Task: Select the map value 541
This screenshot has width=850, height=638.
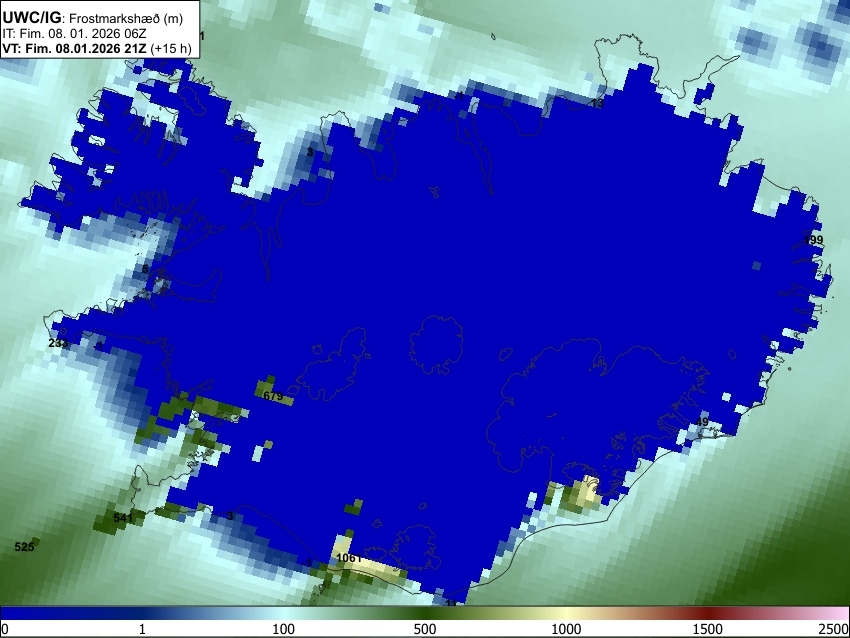Action: (123, 518)
